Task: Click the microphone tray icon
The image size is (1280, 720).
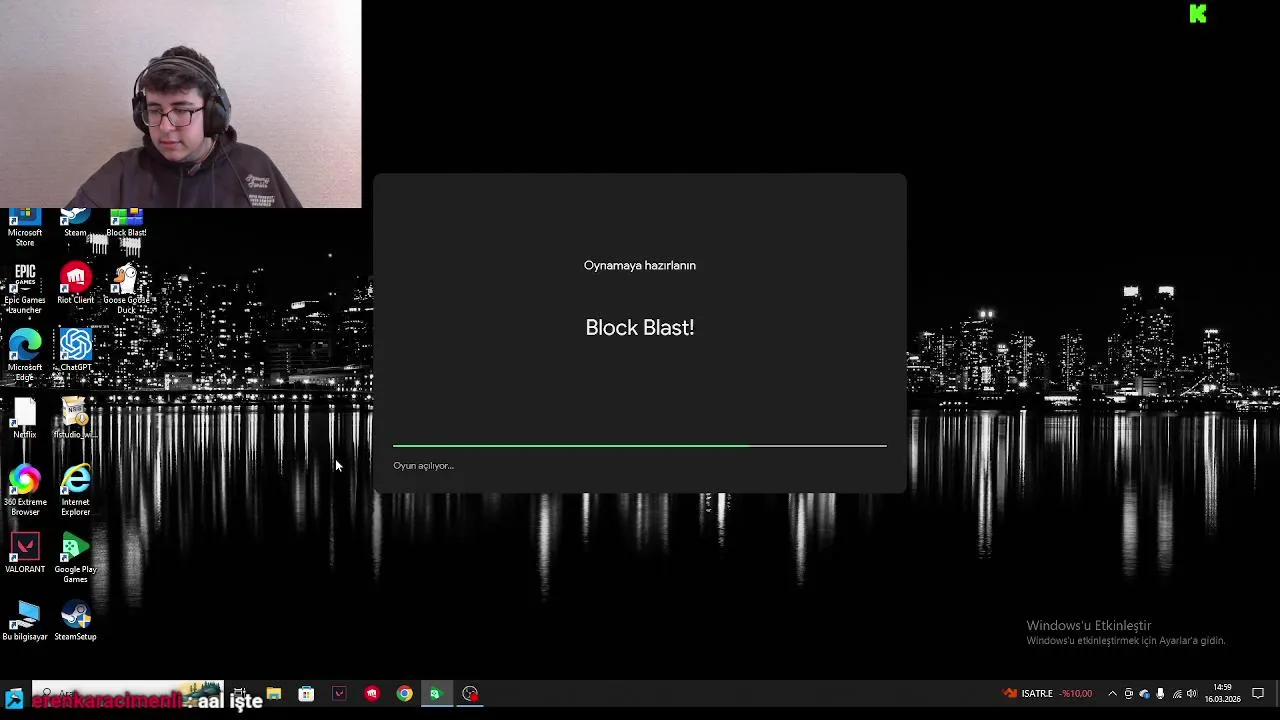Action: 1160,694
